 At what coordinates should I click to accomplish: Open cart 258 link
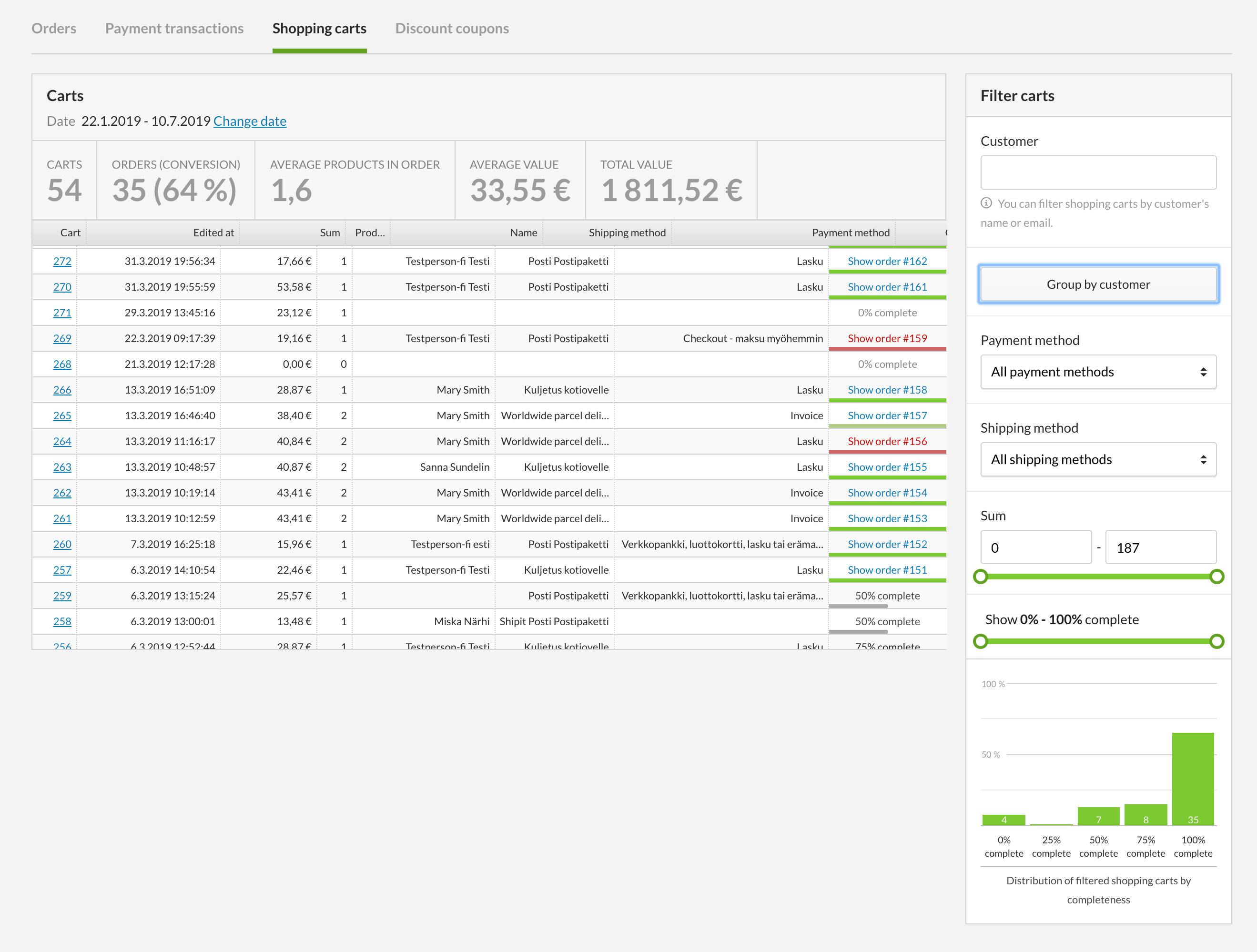[62, 621]
